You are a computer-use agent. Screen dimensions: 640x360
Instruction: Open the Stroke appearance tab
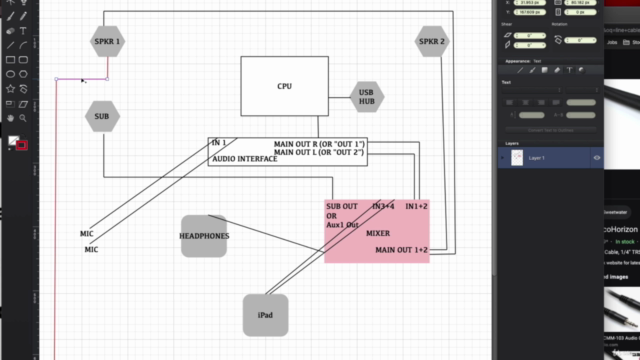pyautogui.click(x=520, y=70)
